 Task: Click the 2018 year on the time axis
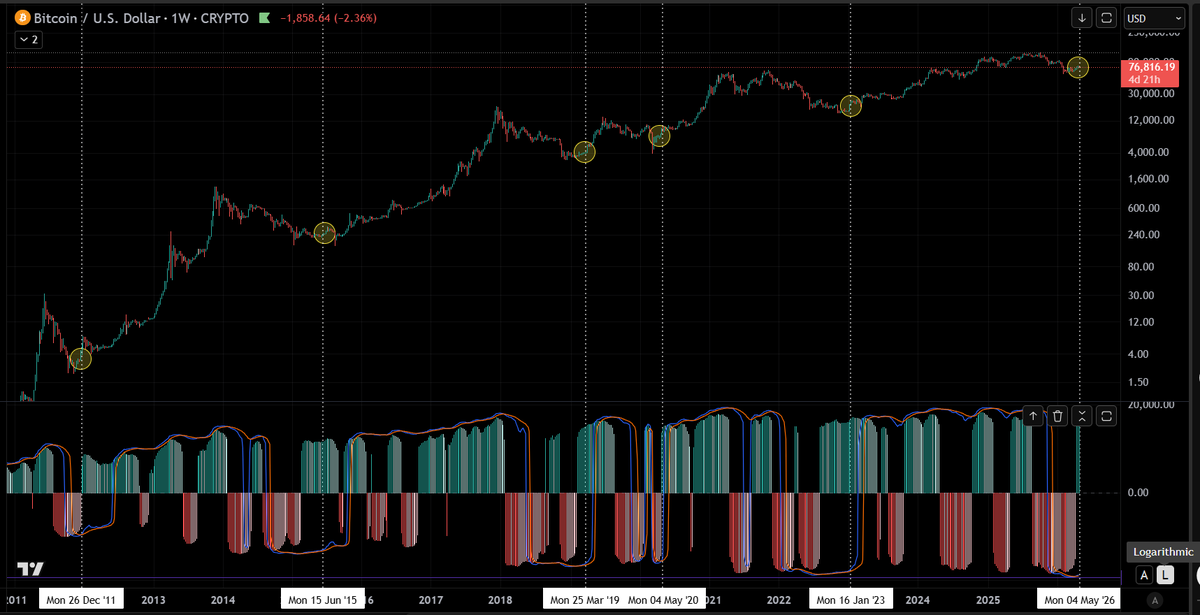(501, 600)
